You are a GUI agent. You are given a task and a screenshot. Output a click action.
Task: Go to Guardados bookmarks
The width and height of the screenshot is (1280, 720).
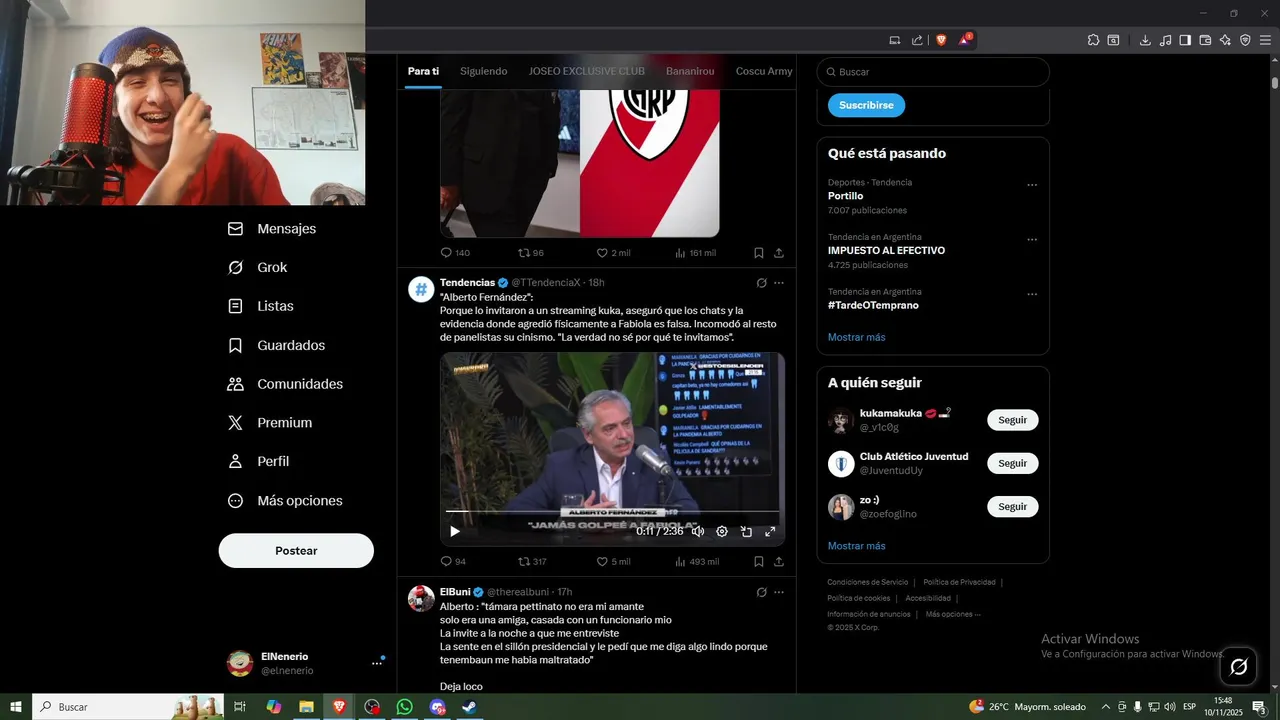click(x=276, y=345)
